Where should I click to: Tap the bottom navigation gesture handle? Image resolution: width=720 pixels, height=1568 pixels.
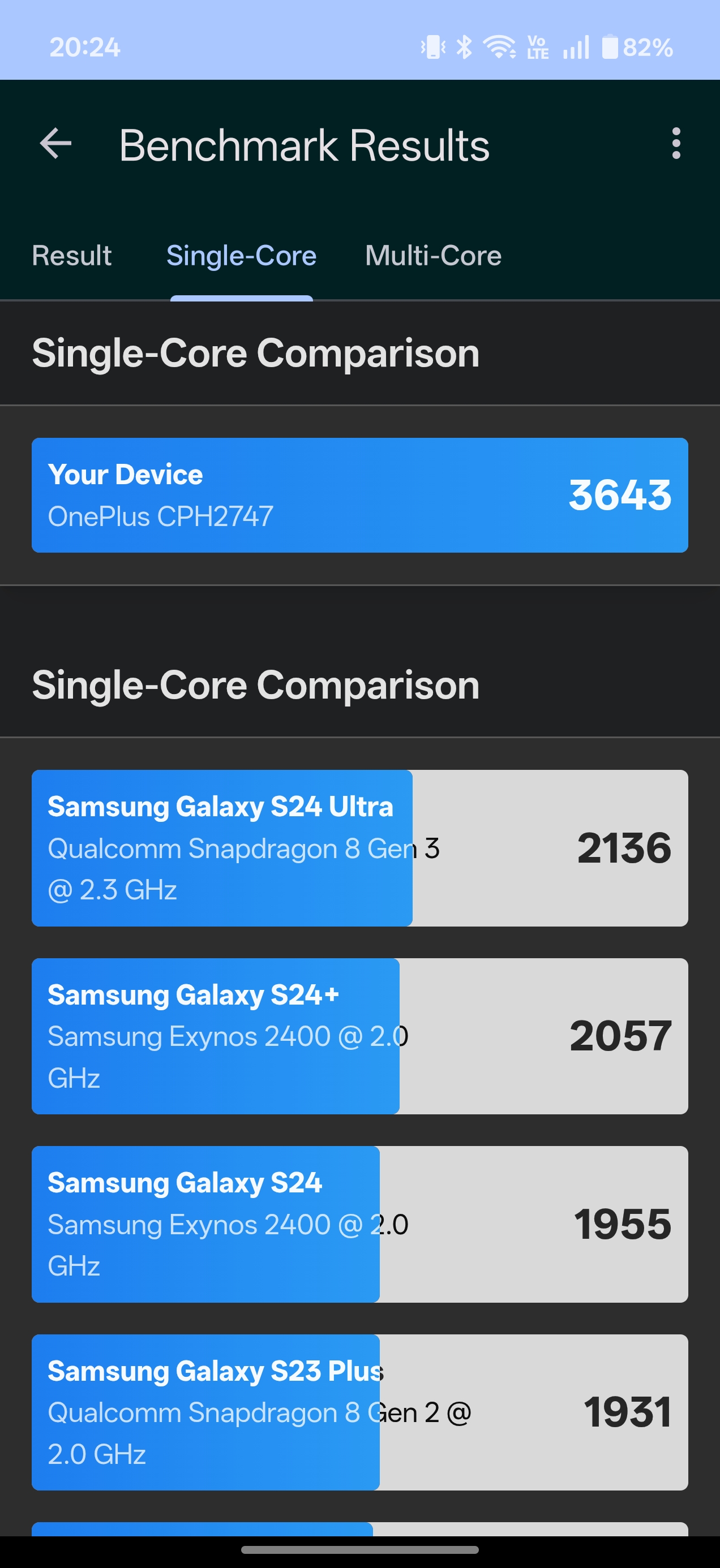359,1550
